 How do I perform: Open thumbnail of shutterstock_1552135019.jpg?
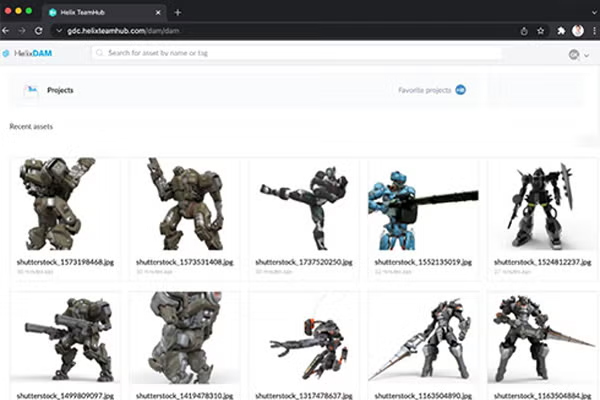[x=423, y=204]
